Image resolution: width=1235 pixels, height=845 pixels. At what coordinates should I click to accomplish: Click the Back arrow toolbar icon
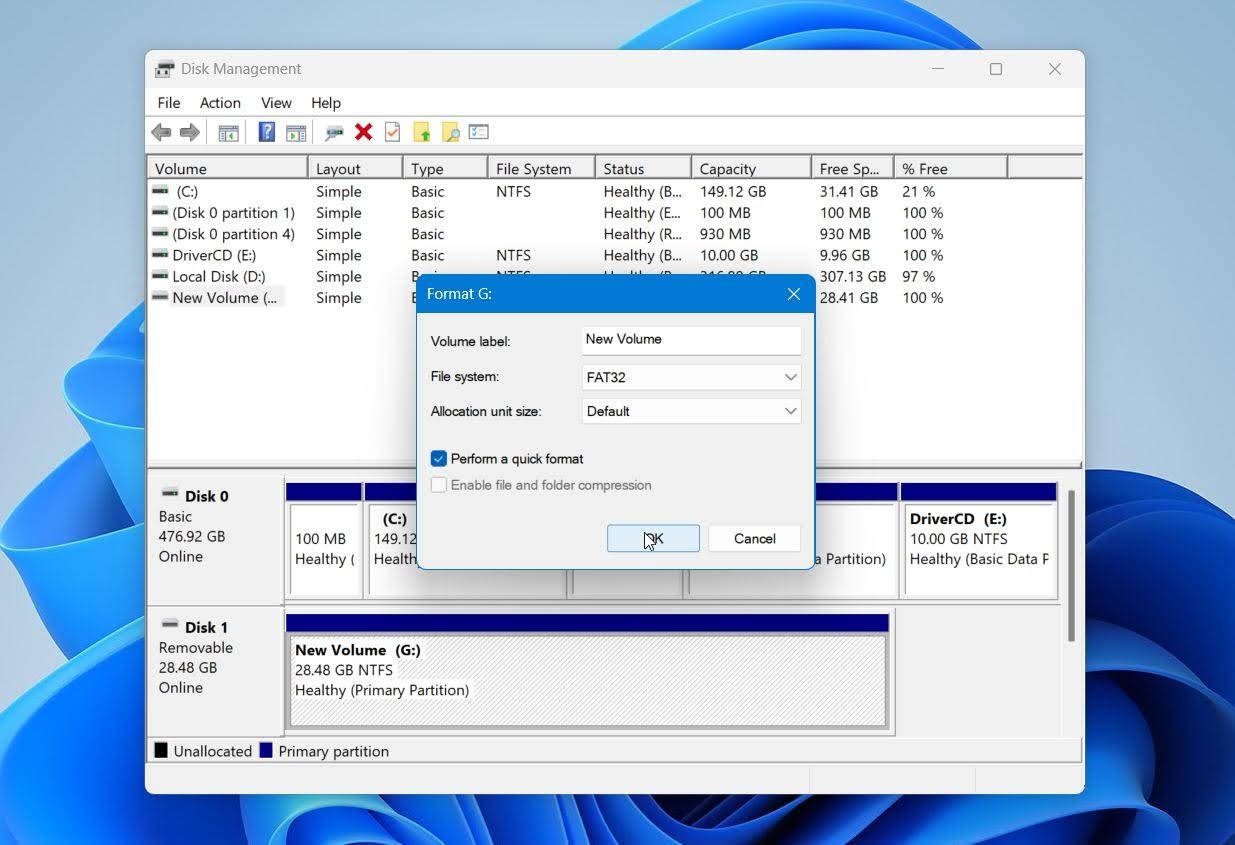point(161,132)
